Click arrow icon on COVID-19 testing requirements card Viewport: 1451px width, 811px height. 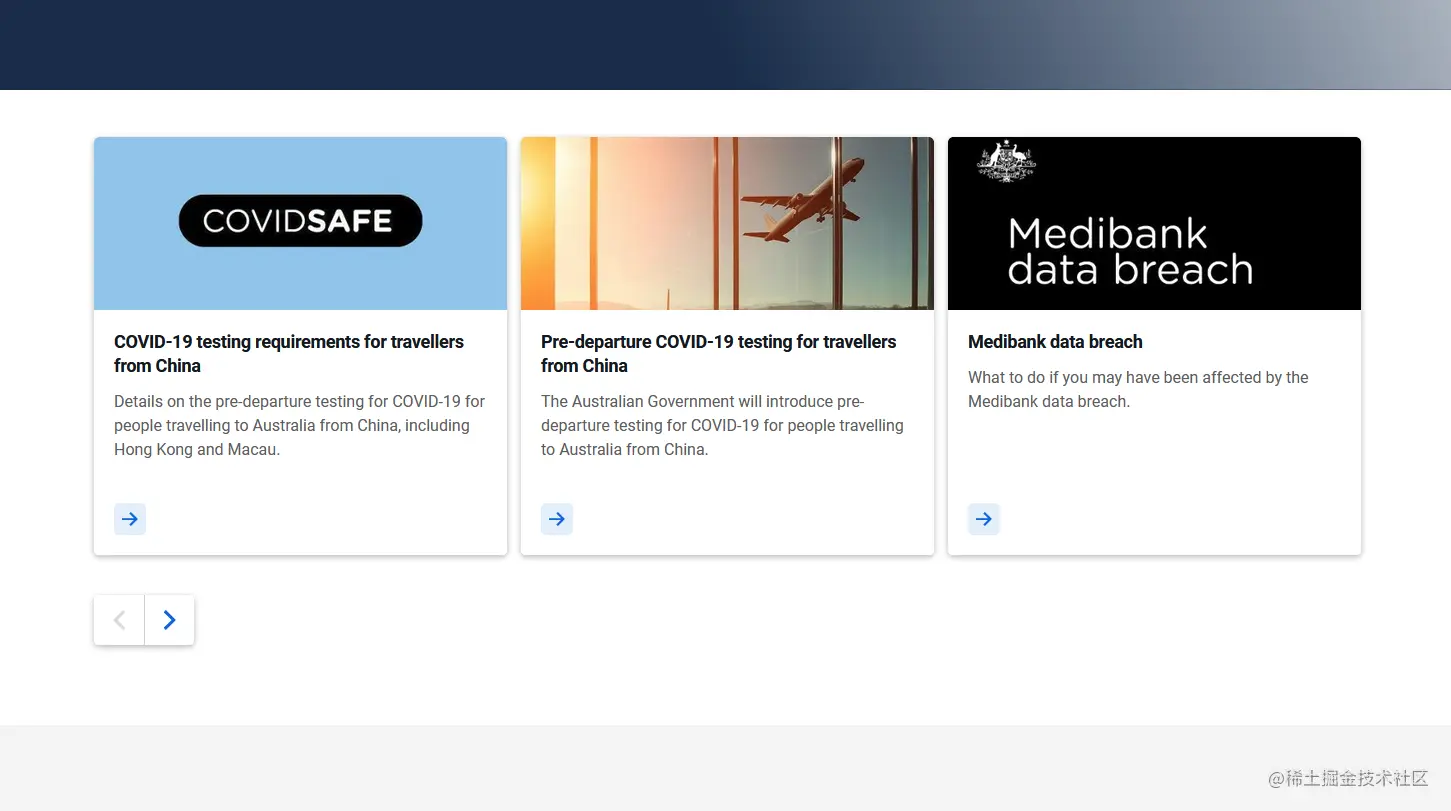pos(130,519)
